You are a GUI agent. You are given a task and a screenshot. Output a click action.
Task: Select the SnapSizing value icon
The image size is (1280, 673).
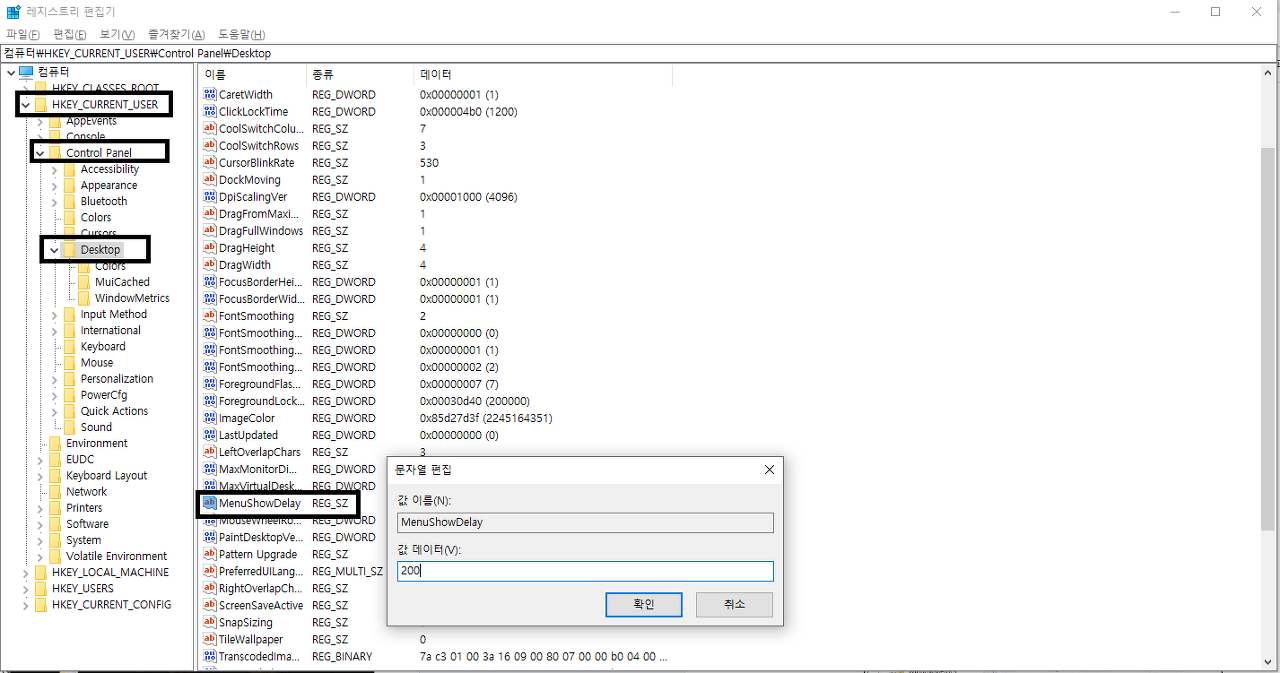click(x=210, y=621)
